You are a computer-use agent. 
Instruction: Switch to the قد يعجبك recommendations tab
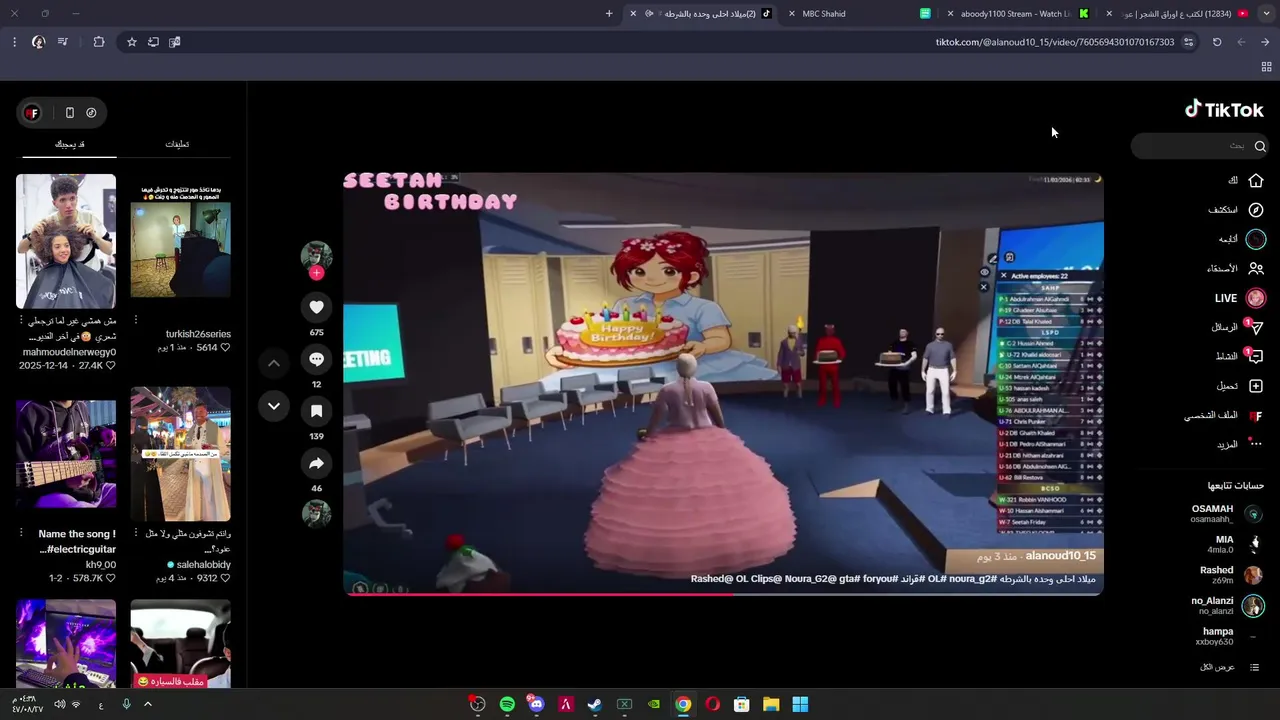69,144
